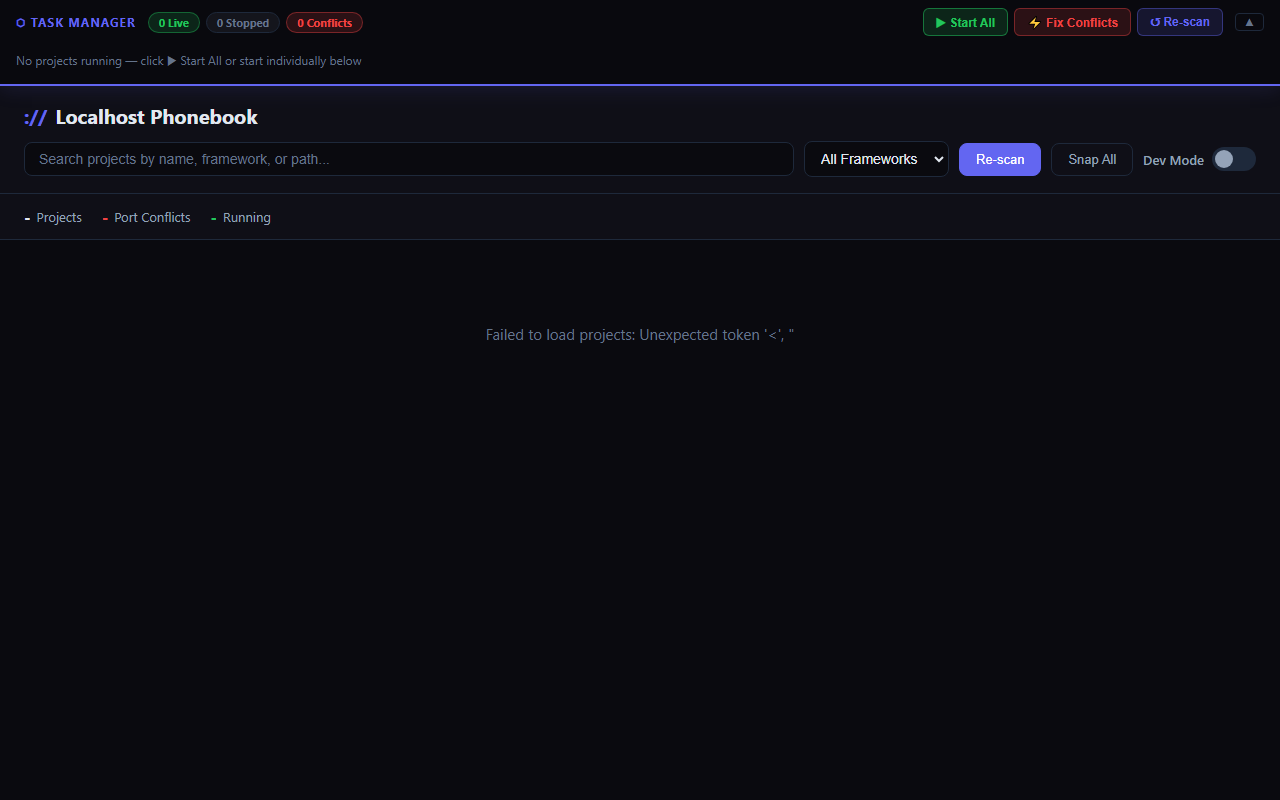
Task: Click the 0 Live status pill
Action: [173, 22]
